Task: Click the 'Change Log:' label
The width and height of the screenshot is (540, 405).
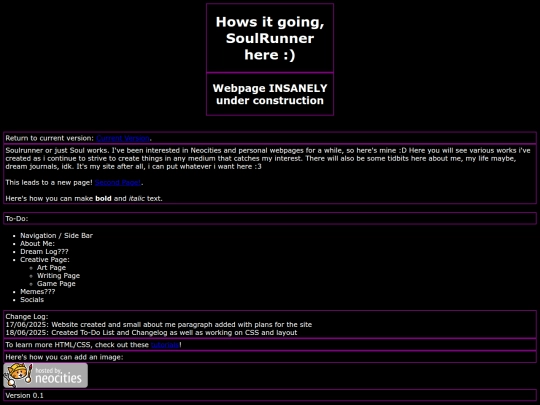Action: point(27,316)
